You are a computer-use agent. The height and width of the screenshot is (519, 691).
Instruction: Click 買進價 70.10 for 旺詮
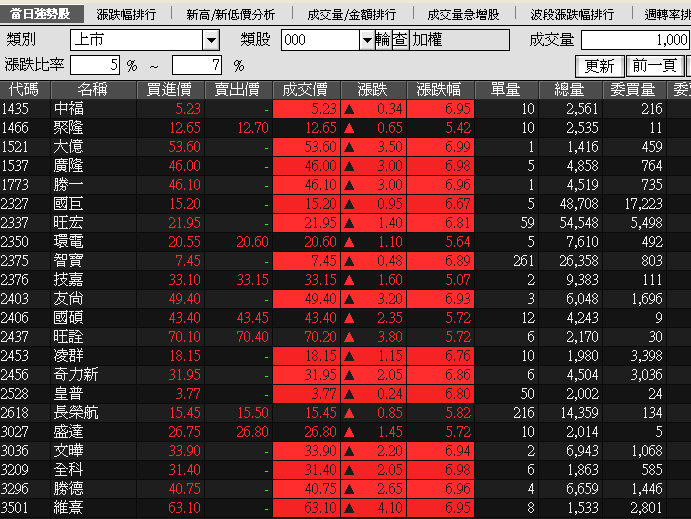point(185,337)
